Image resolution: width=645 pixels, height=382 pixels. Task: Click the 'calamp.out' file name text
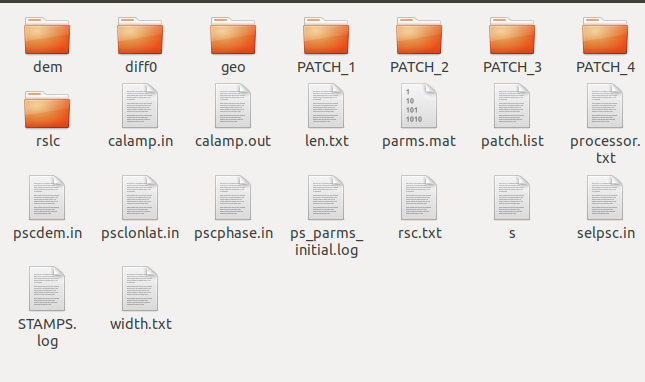click(233, 141)
